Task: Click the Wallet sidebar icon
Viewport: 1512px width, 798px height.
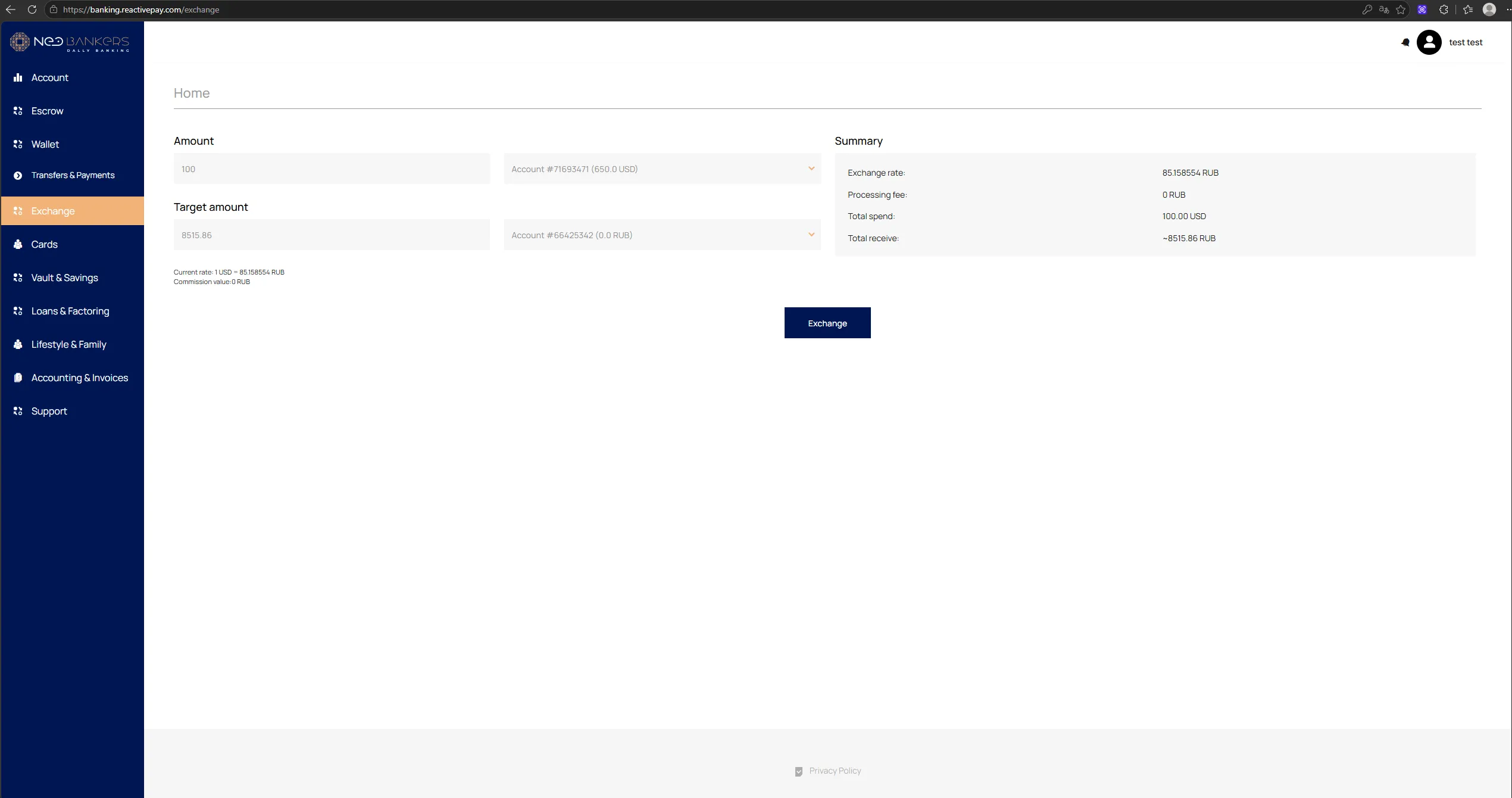Action: pyautogui.click(x=18, y=144)
